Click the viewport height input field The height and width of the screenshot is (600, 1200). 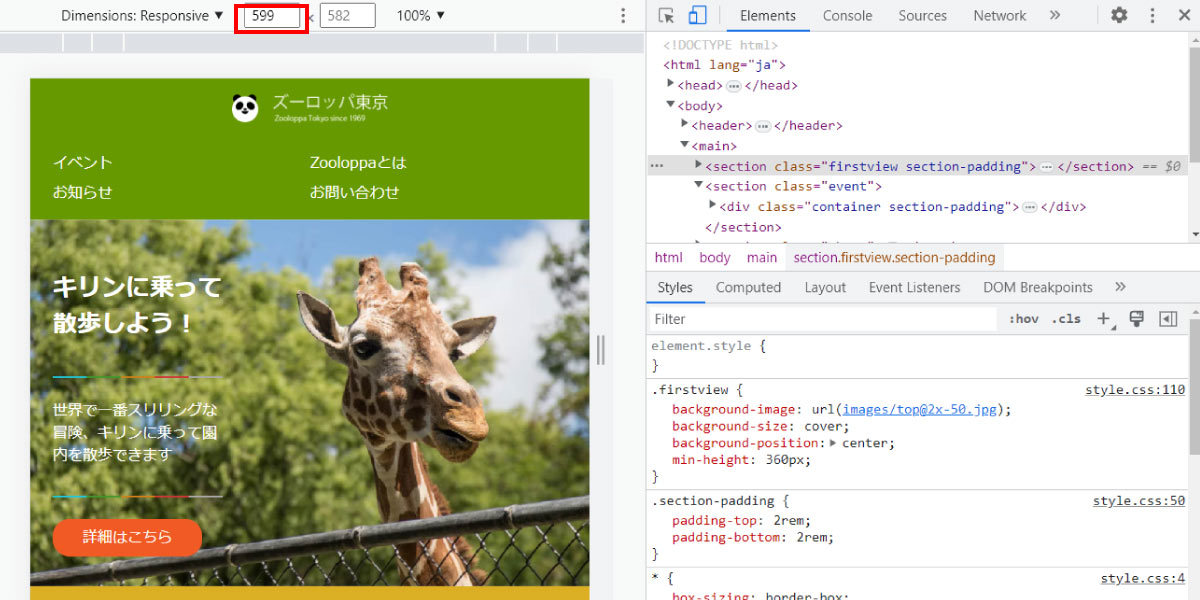click(347, 16)
